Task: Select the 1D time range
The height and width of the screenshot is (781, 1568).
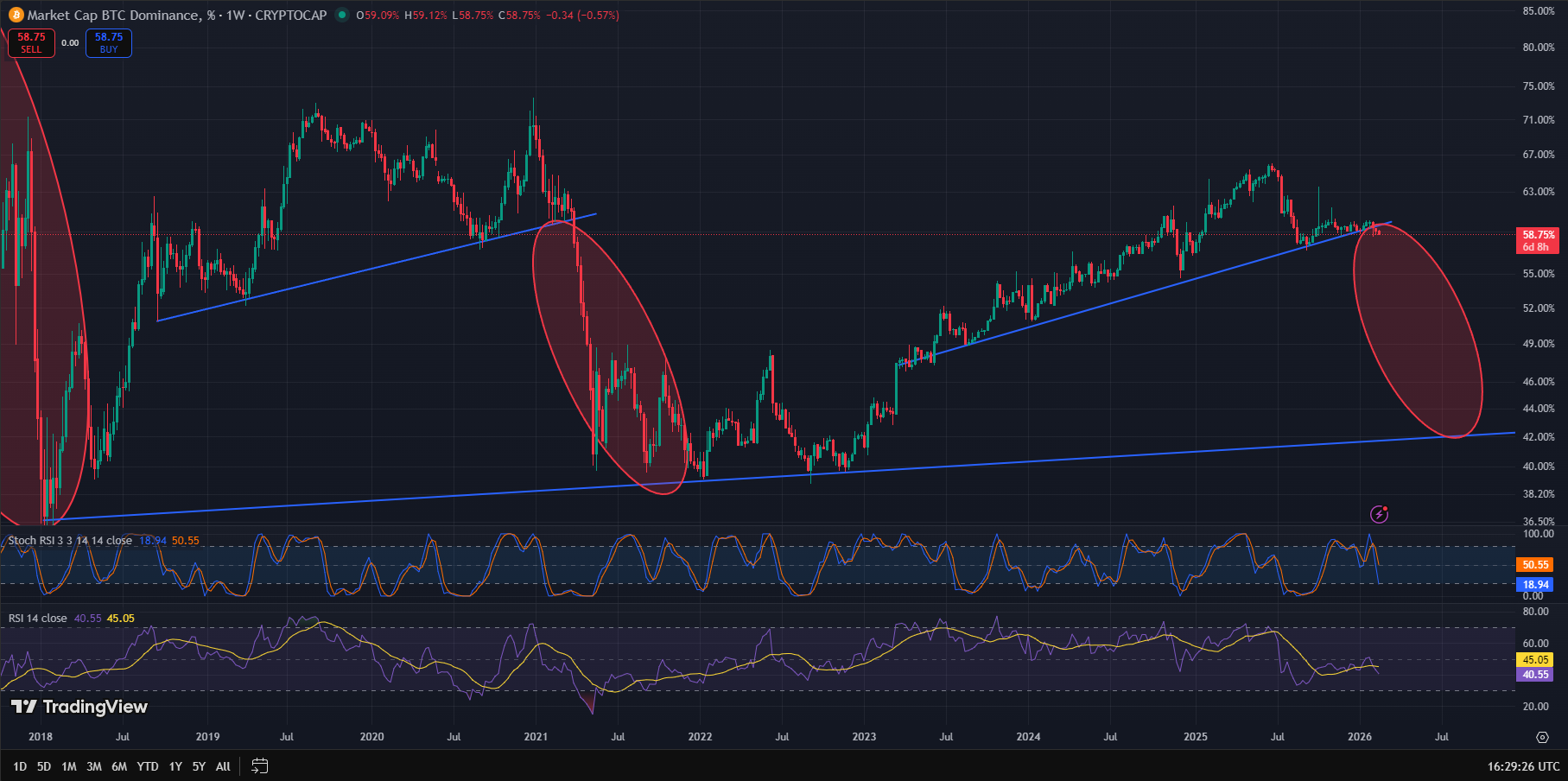Action: click(x=20, y=766)
